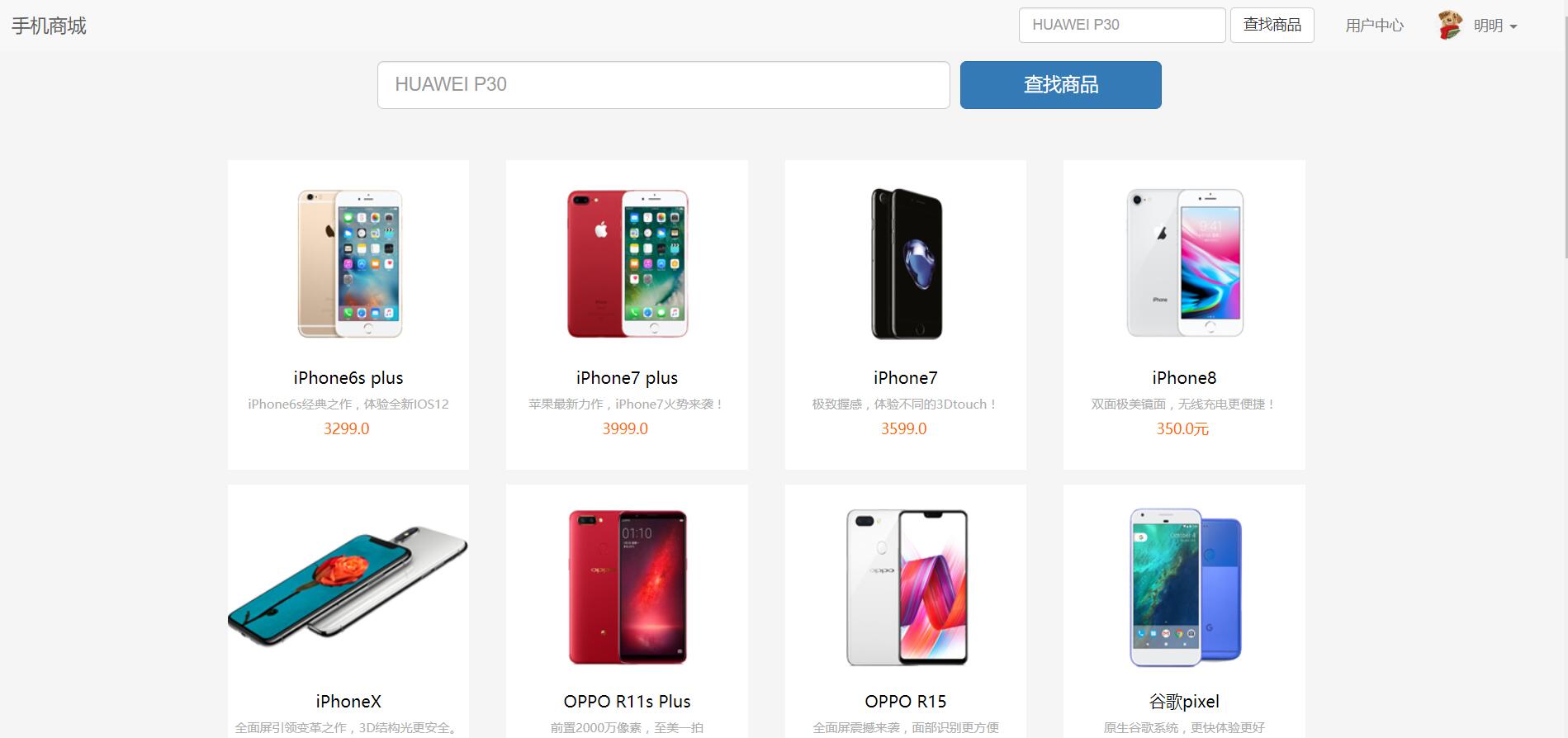Screen dimensions: 1568x738
Task: Focus the navbar HUAWEI P30 search field
Action: (1122, 25)
